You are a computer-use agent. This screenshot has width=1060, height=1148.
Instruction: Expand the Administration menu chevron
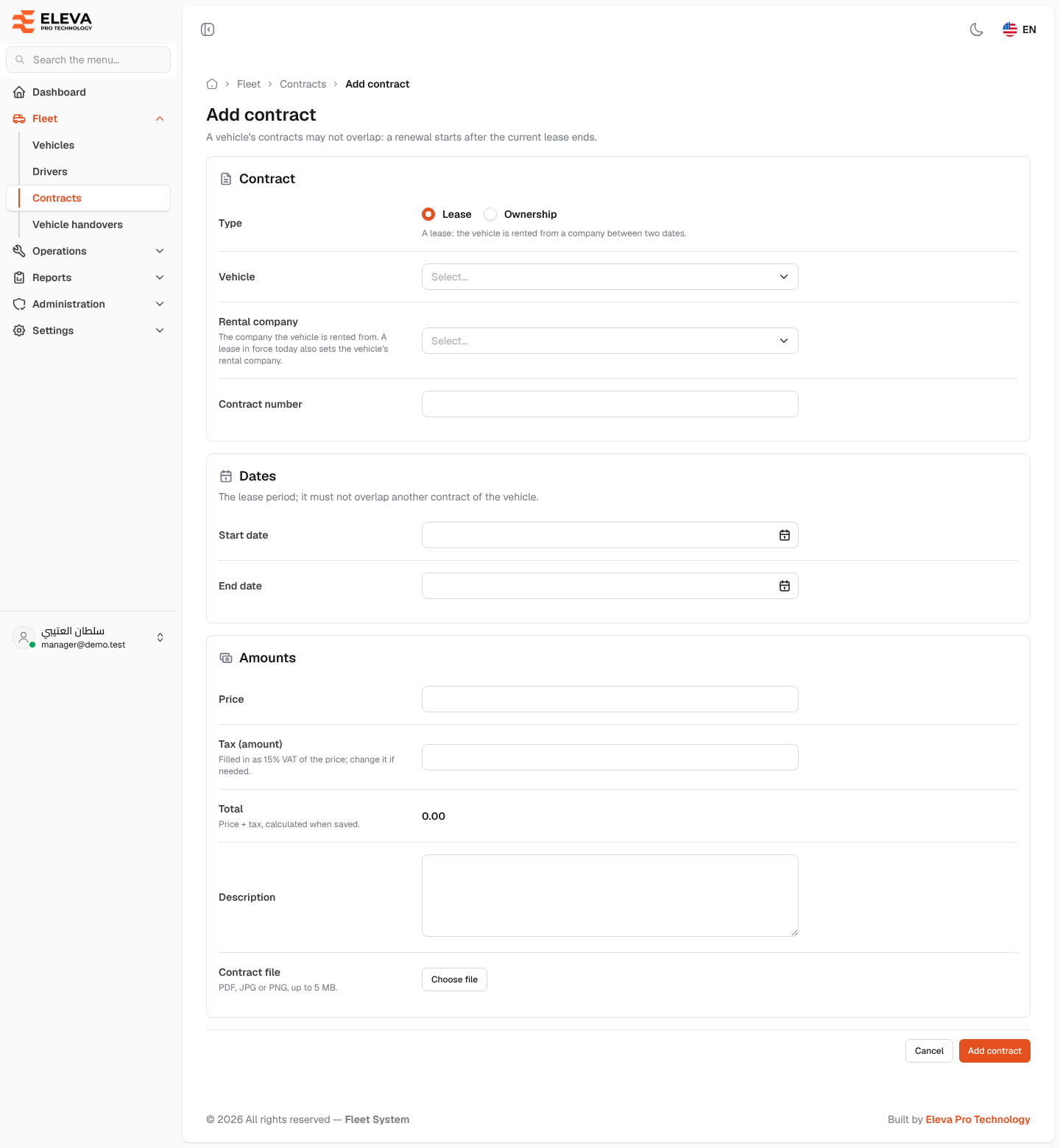click(x=160, y=304)
